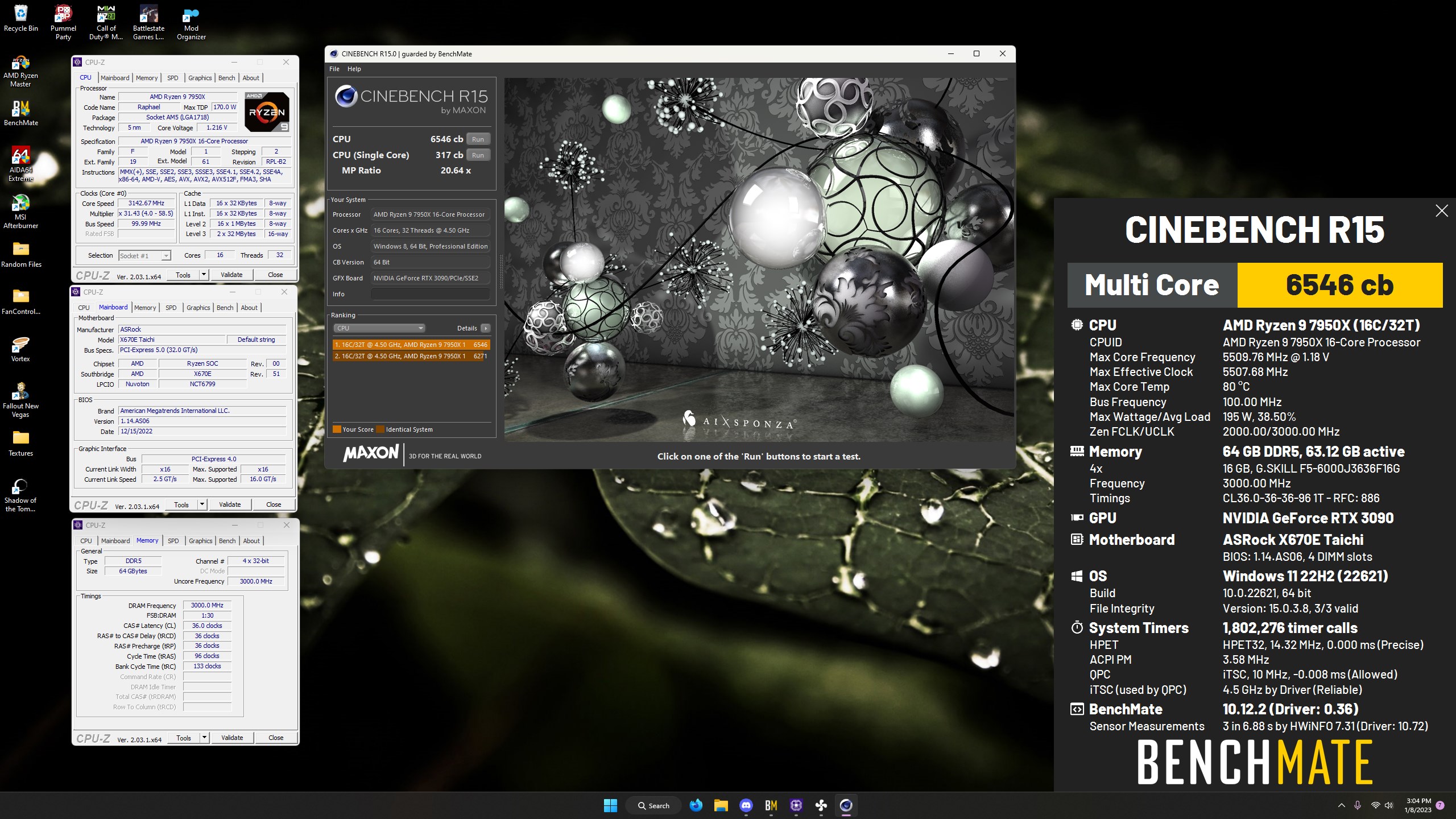This screenshot has width=1456, height=819.
Task: Select the Mod Organizer desktop icon
Action: 191,22
